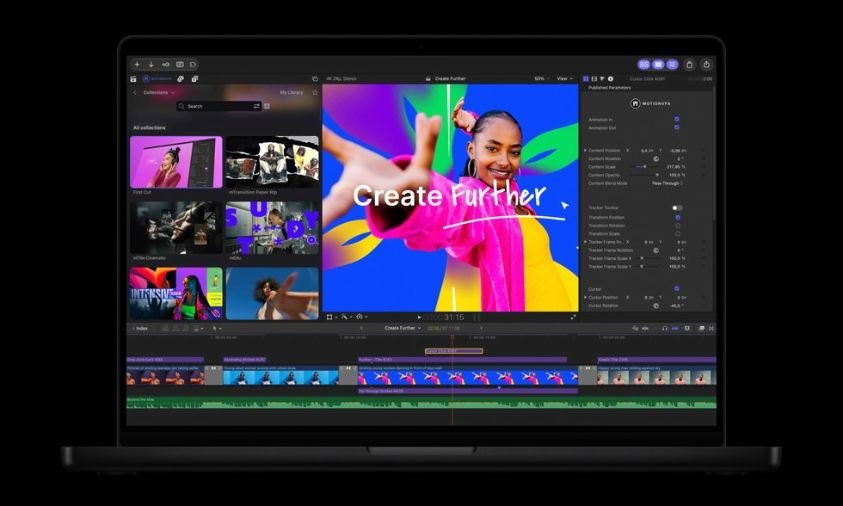The image size is (843, 506).
Task: Open the viewer View dropdown
Action: click(565, 79)
